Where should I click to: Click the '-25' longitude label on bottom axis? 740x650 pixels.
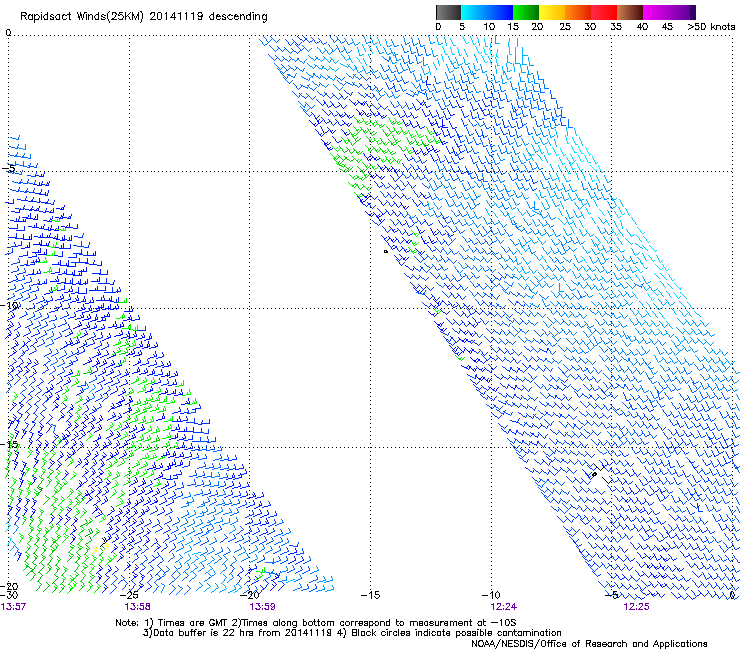point(129,595)
